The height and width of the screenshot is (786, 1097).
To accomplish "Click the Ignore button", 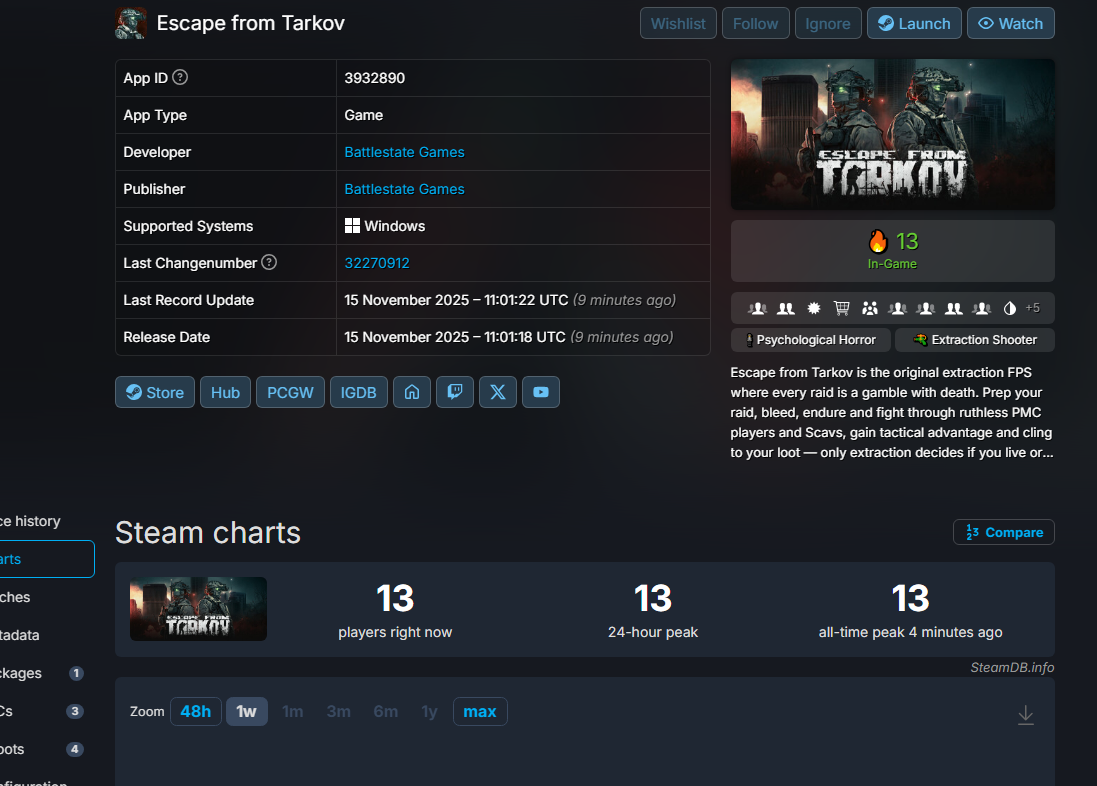I will coord(828,23).
